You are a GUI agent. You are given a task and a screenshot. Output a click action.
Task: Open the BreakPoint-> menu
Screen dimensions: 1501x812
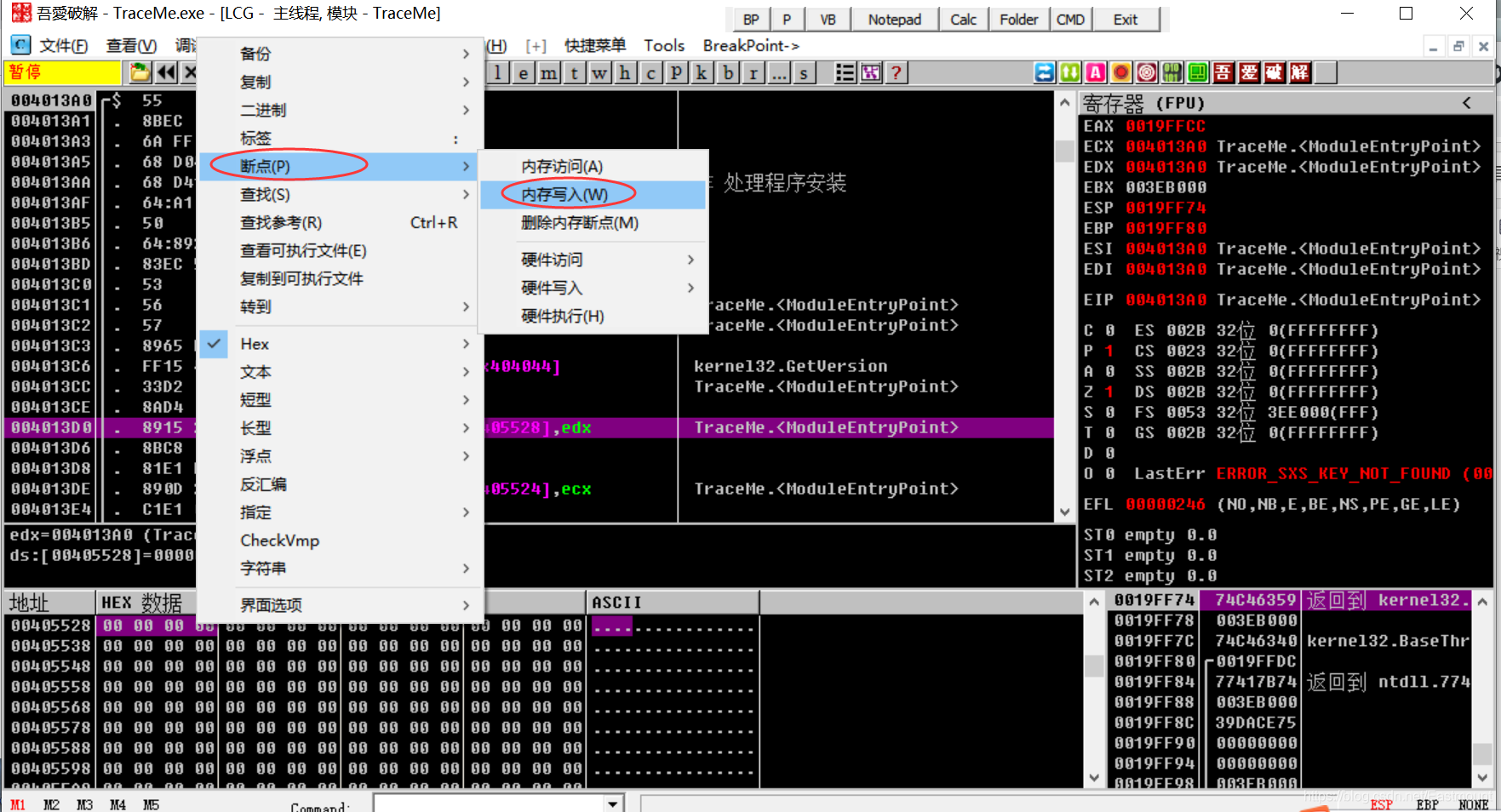pos(751,46)
